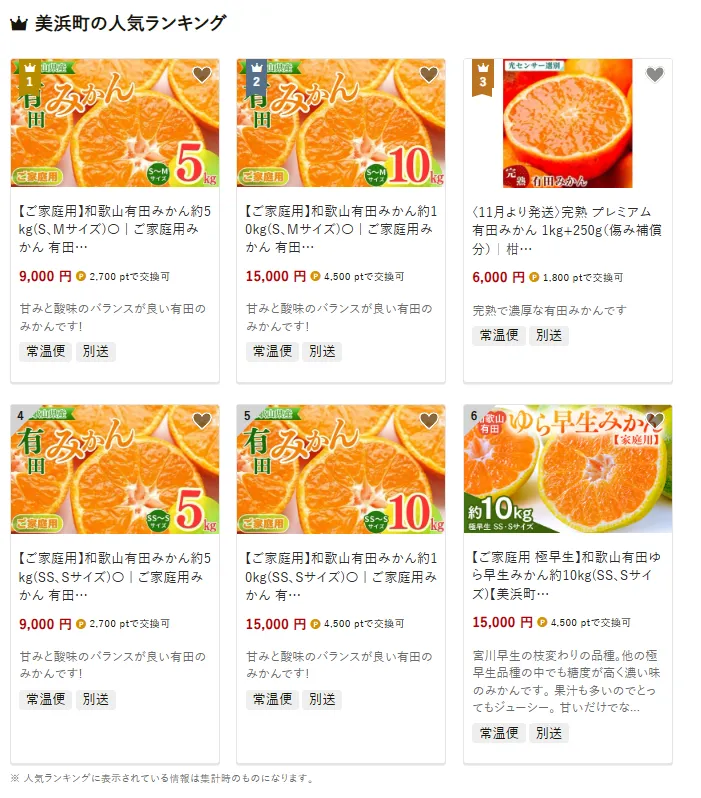Favorite the rank 1 mikan 5kg item
The height and width of the screenshot is (798, 701).
(x=202, y=75)
